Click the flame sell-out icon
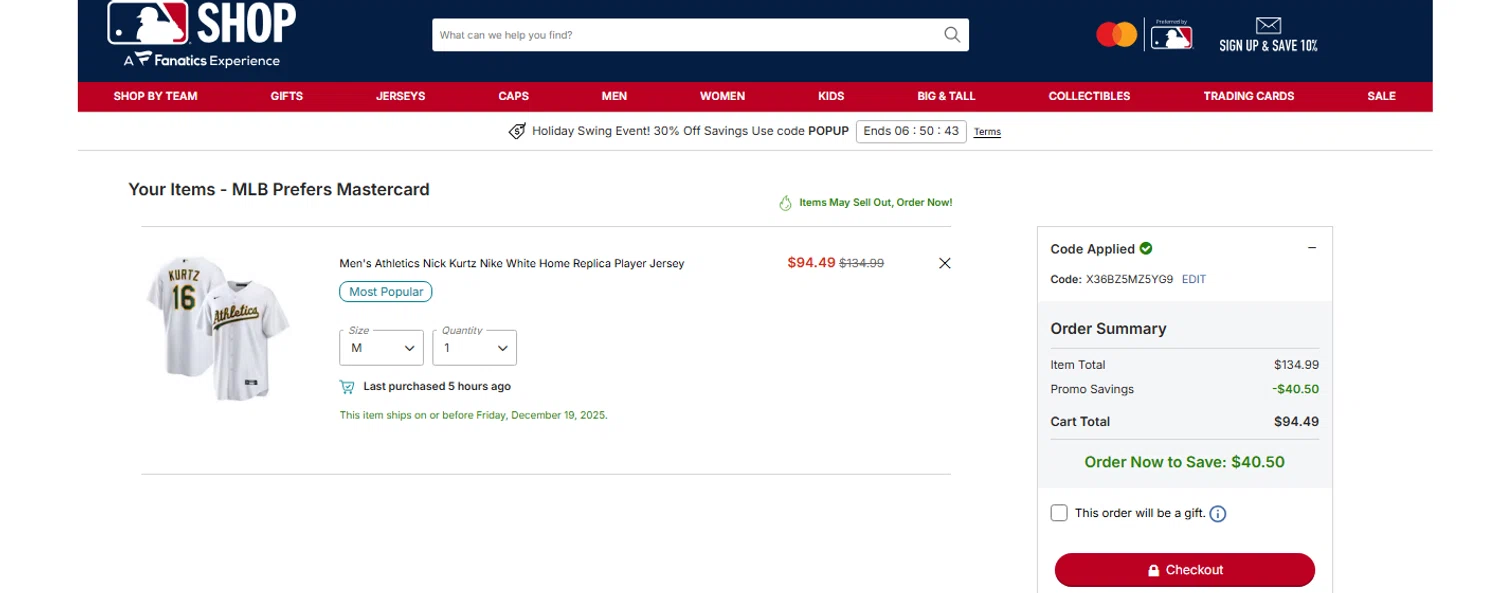Screen dimensions: 1500x593 click(x=785, y=202)
